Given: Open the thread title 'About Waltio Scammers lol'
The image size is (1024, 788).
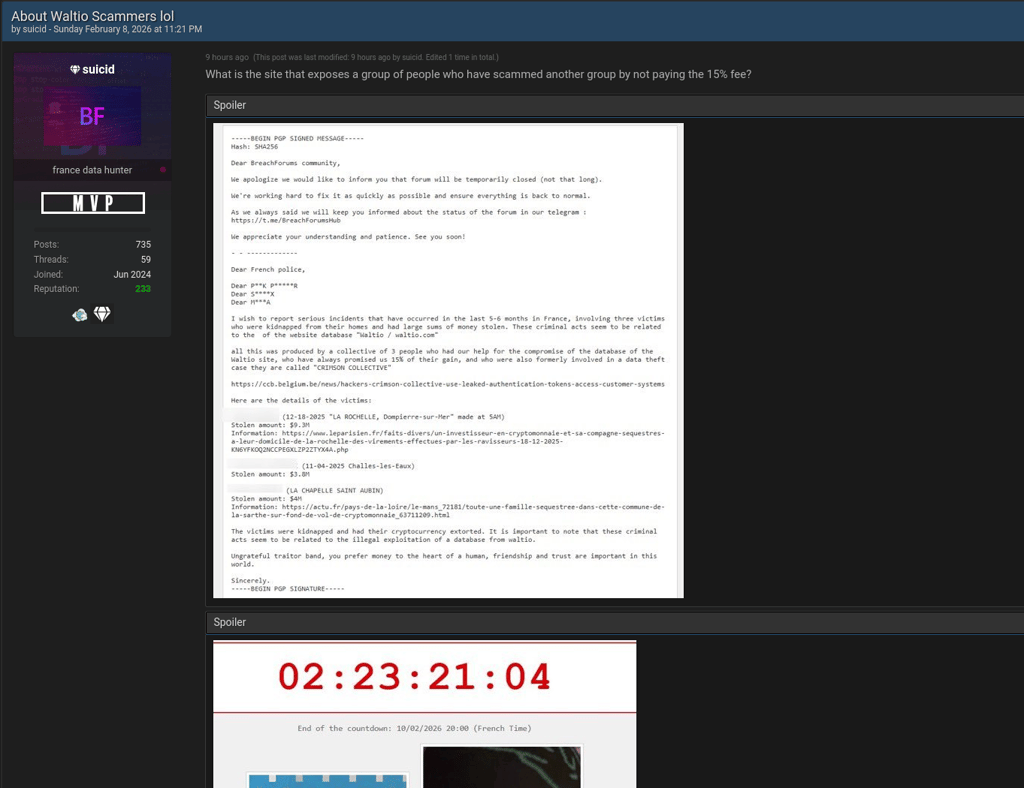Looking at the screenshot, I should 93,16.
